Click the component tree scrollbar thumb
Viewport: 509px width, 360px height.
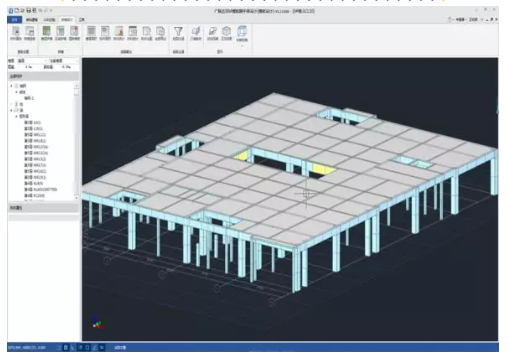[76, 92]
